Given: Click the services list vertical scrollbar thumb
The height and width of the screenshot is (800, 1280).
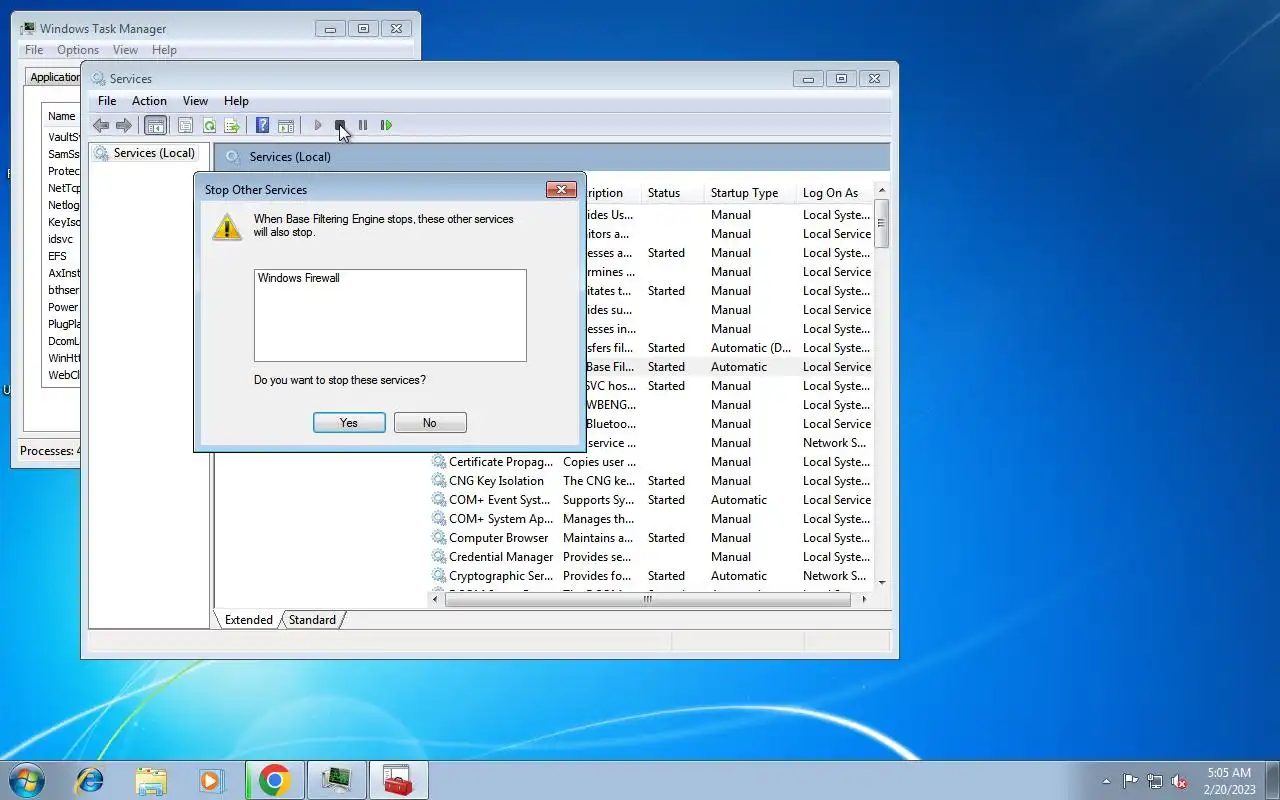Looking at the screenshot, I should point(882,223).
